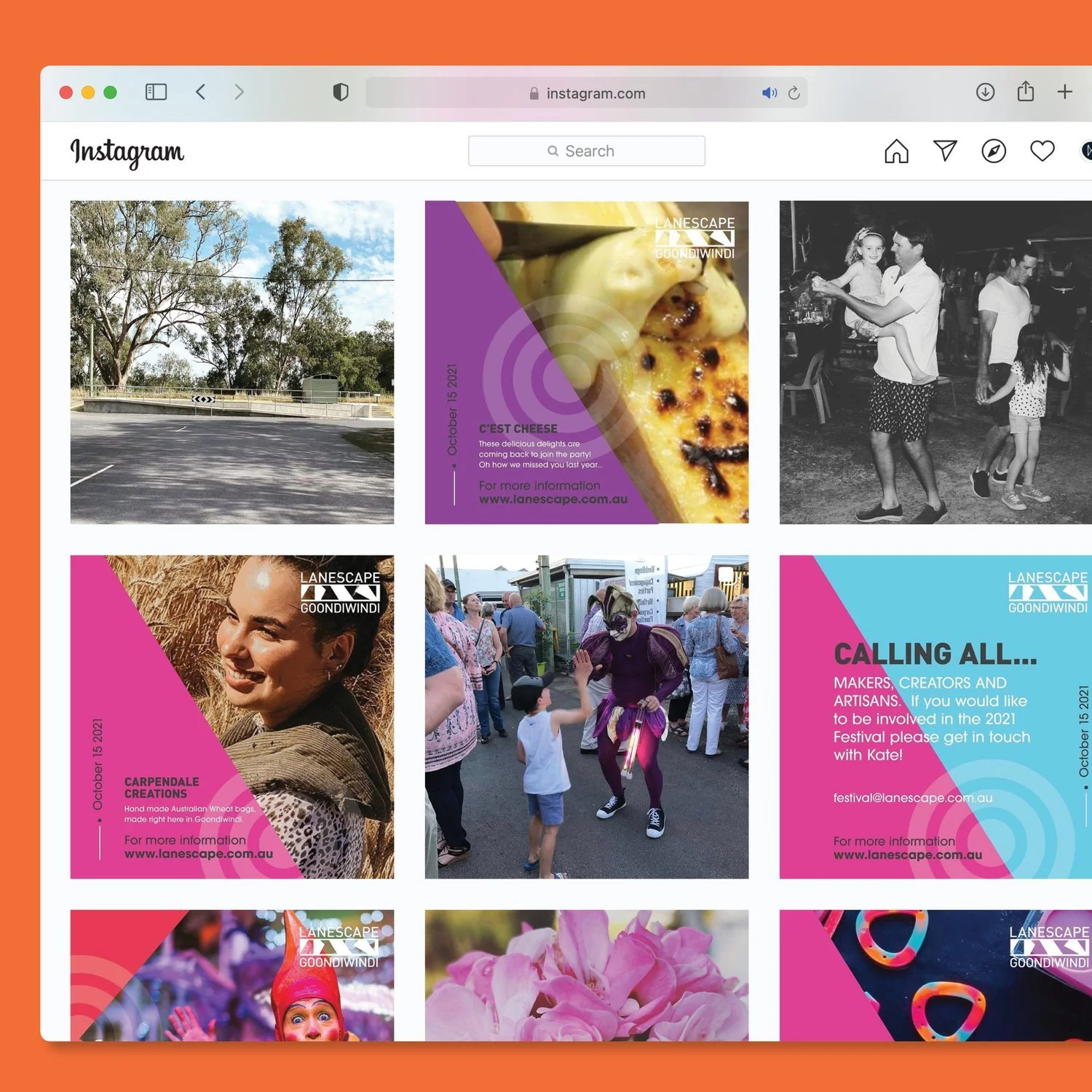Image resolution: width=1092 pixels, height=1092 pixels.
Task: Open the Calling All makers post
Action: (x=935, y=717)
